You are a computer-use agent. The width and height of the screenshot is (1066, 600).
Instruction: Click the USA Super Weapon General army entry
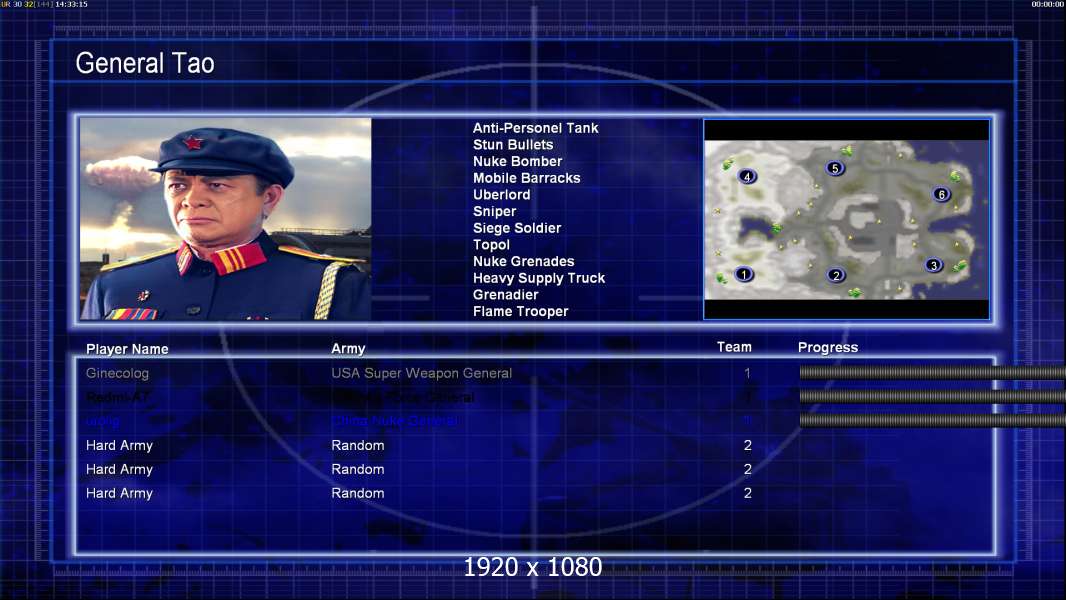tap(422, 373)
